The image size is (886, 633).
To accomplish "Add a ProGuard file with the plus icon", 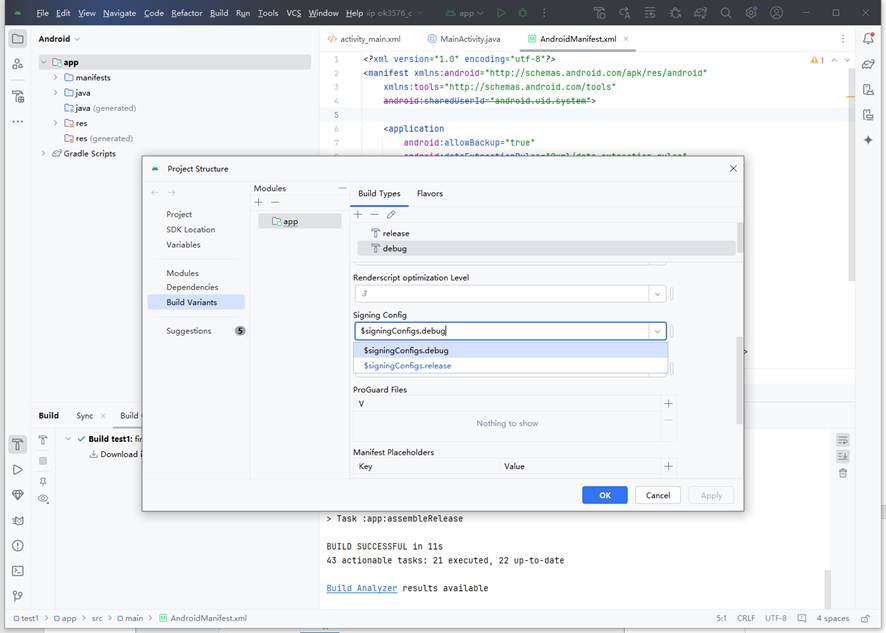I will tap(668, 404).
